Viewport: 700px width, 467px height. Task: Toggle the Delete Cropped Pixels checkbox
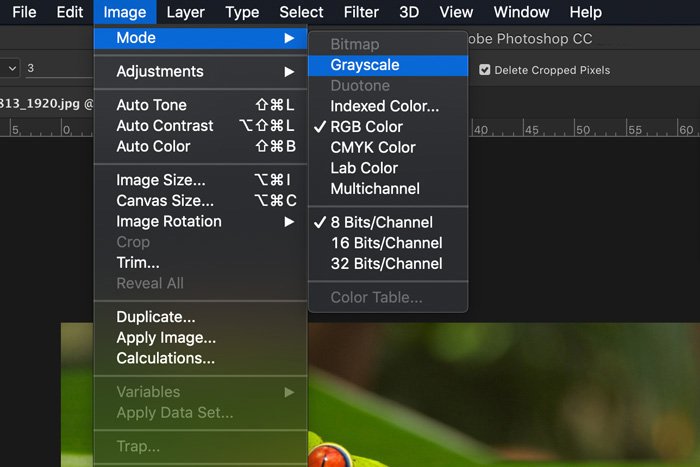[485, 70]
